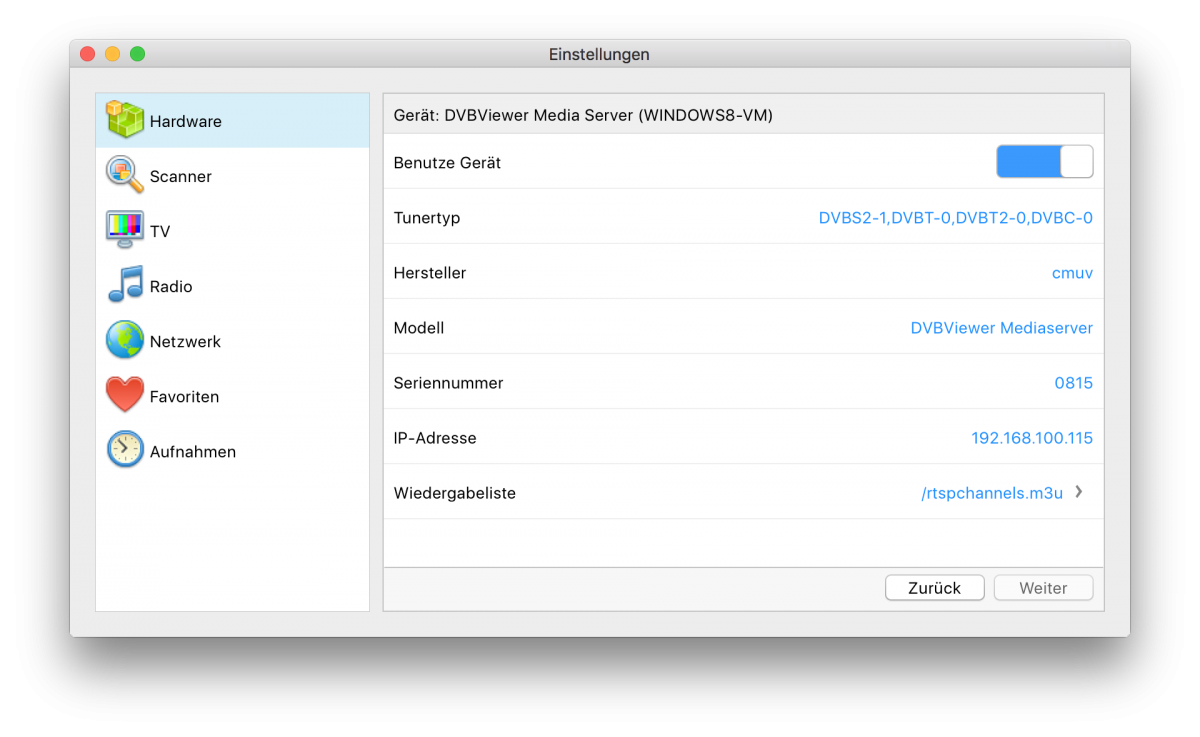Image resolution: width=1200 pixels, height=737 pixels.
Task: Click the Tunertyp value DVBS2-1,DVBT-0,DVBT2-0,DVBC-0
Action: [956, 218]
